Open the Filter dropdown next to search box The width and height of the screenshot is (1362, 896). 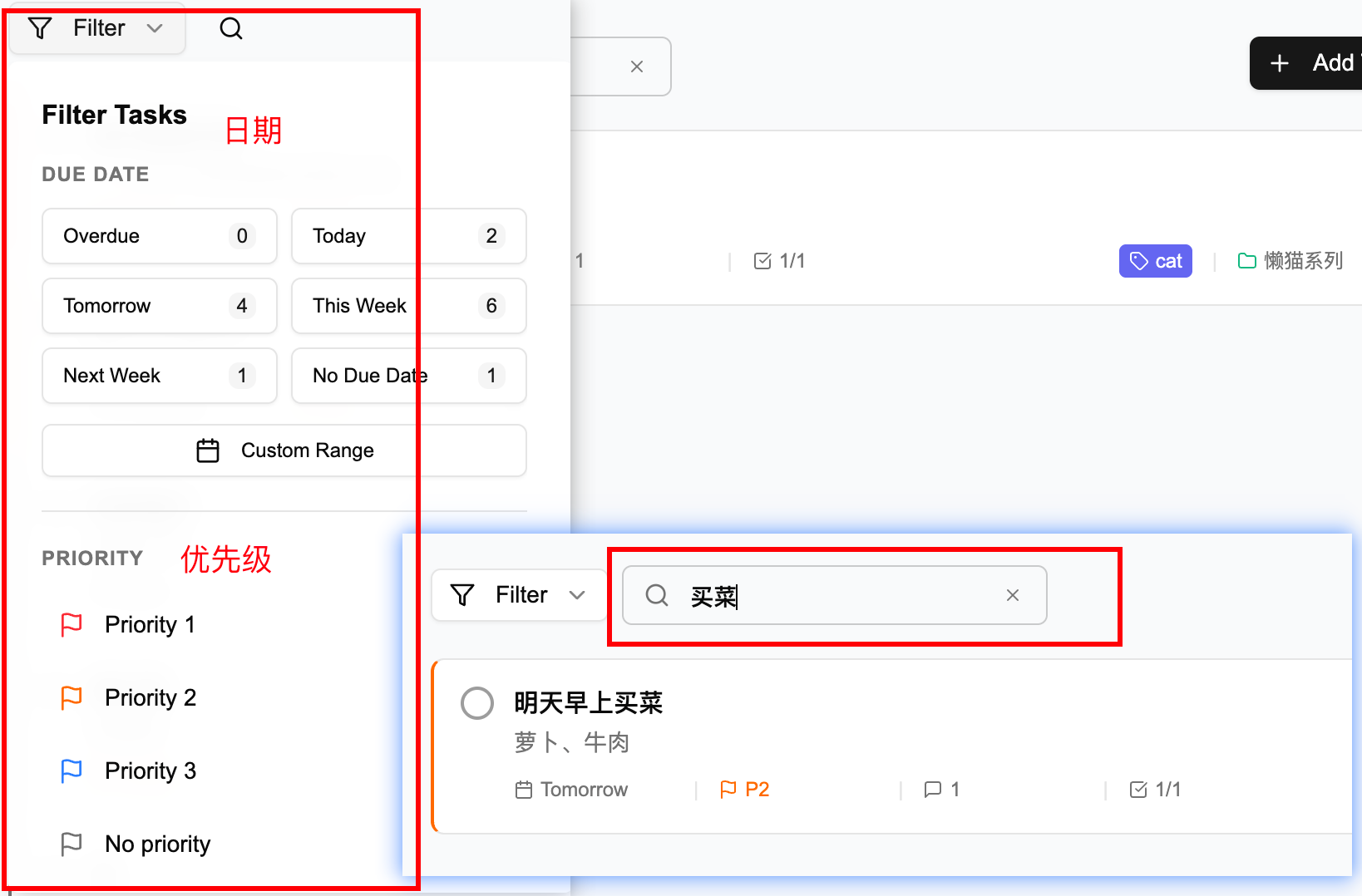point(520,595)
